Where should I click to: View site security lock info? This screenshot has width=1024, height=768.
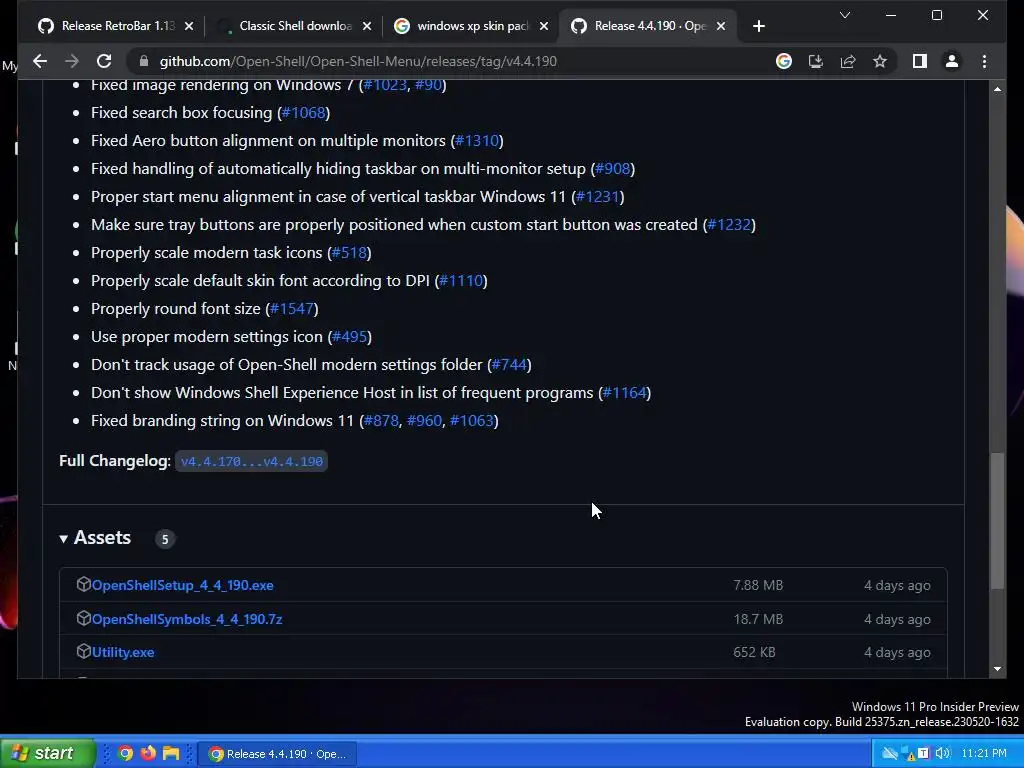144,61
